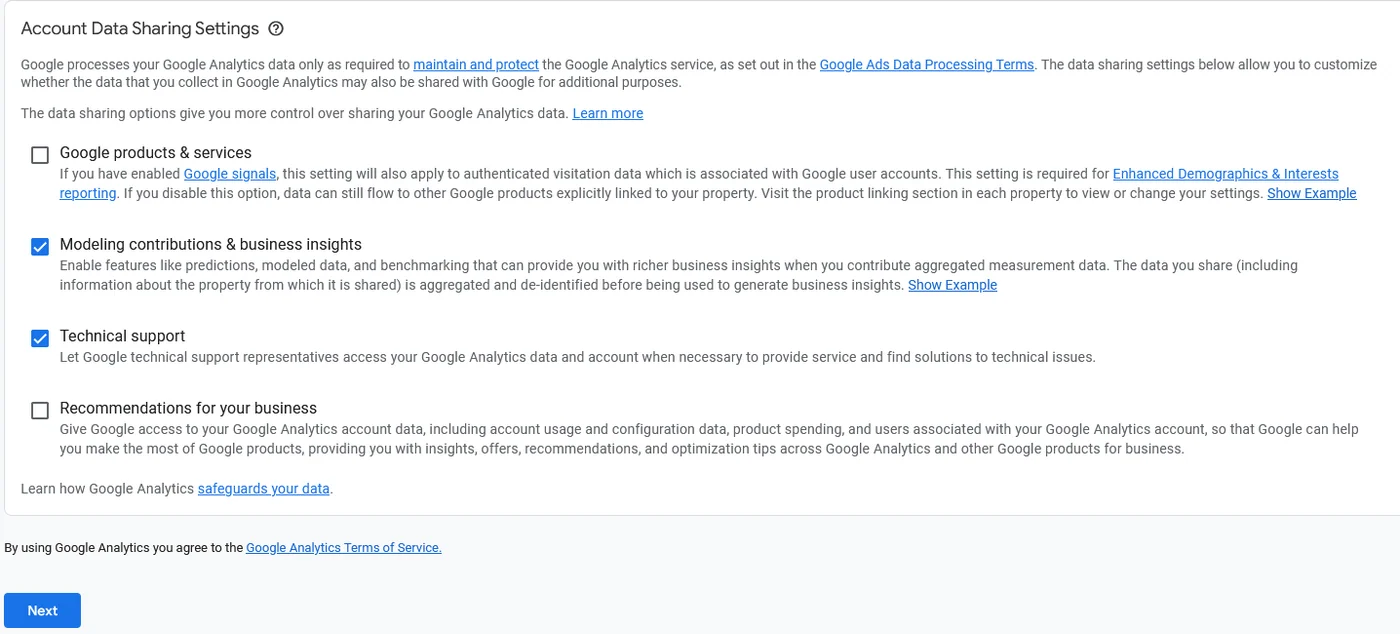Image resolution: width=1400 pixels, height=634 pixels.
Task: Click the Technical support label text
Action: [x=123, y=337]
